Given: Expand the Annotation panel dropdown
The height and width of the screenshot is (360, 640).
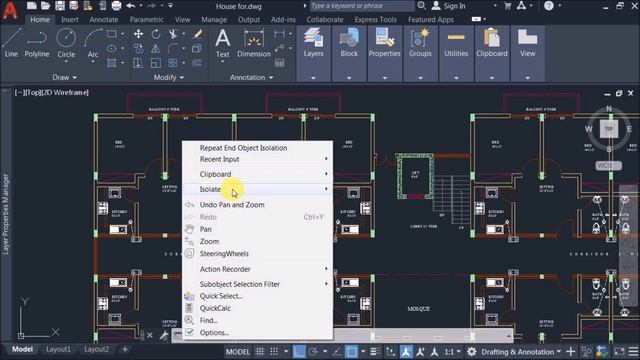Looking at the screenshot, I should pos(251,77).
